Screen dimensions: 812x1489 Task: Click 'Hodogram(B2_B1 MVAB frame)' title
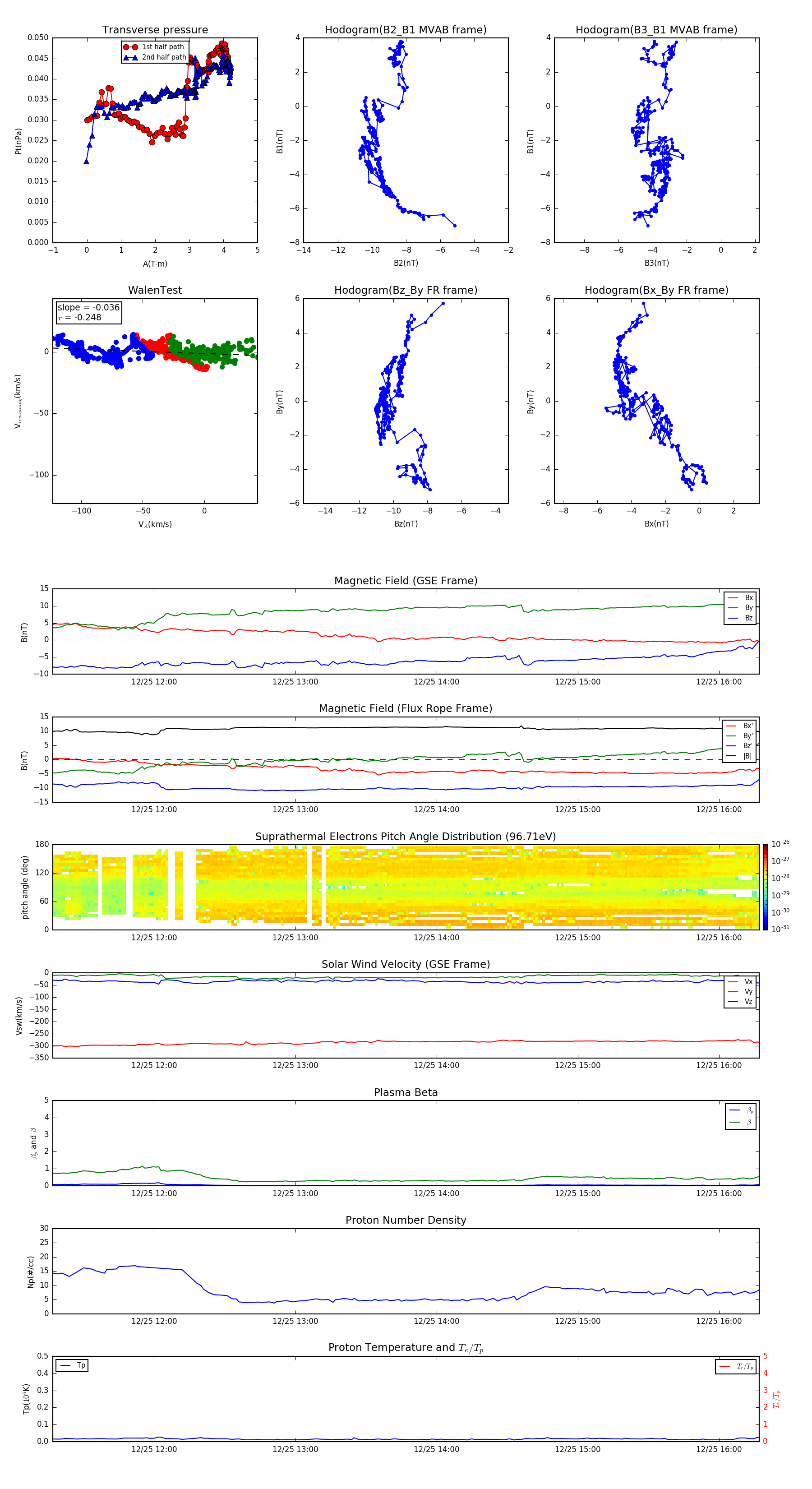click(406, 29)
